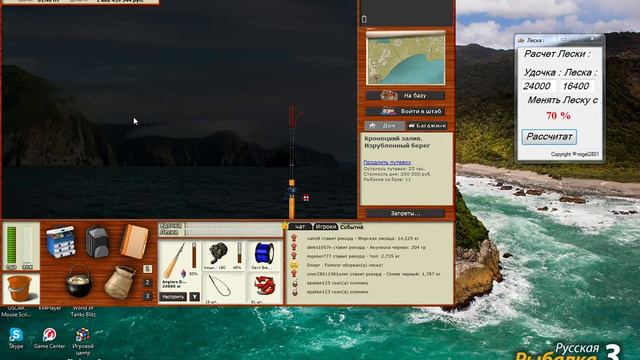The image size is (640, 360).
Task: Click the На базу button
Action: click(x=405, y=96)
